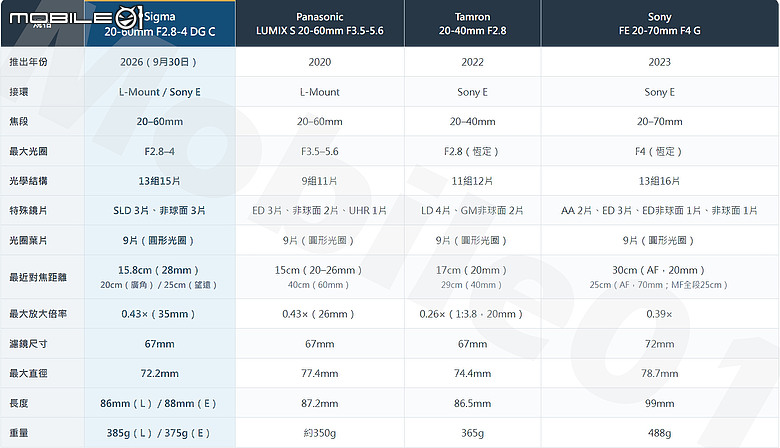Viewport: 780px width, 448px height.
Task: Select the 光學結構 row label
Action: point(28,181)
